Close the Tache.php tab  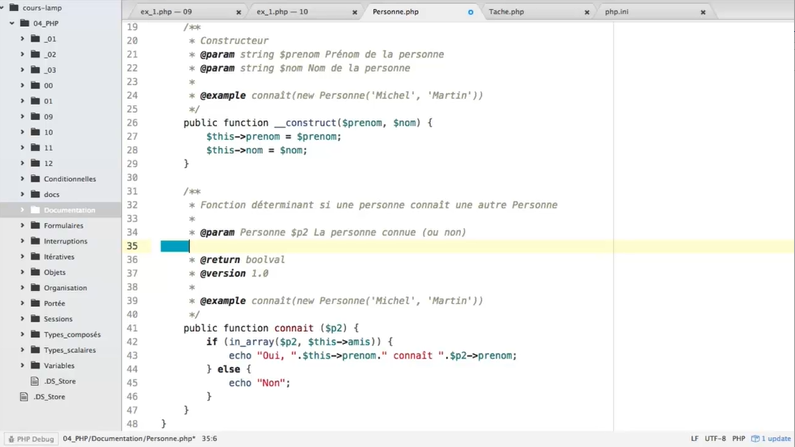(587, 13)
